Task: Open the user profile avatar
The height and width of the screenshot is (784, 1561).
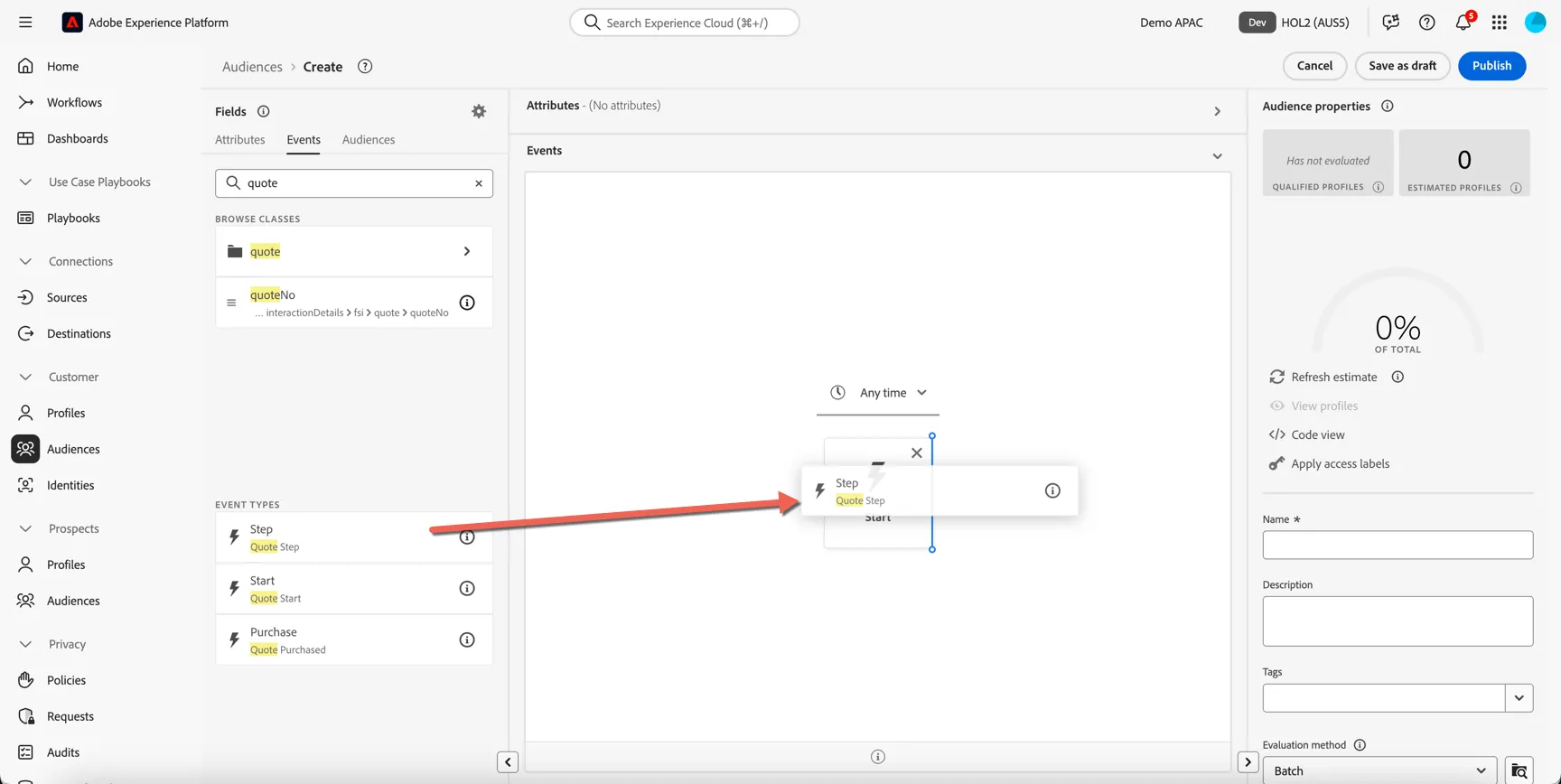Action: pos(1536,23)
